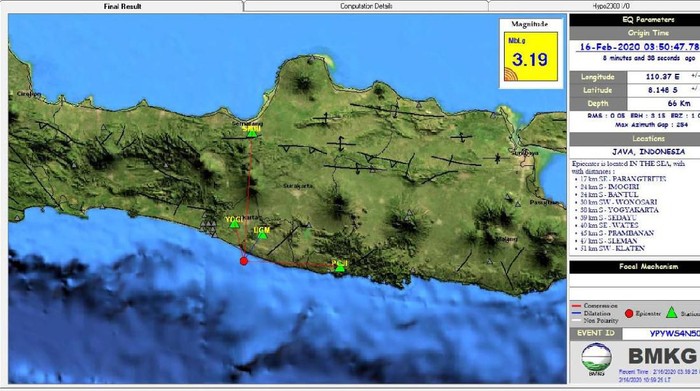
Task: Click '24 km S - BANTUL' entry
Action: pyautogui.click(x=609, y=195)
